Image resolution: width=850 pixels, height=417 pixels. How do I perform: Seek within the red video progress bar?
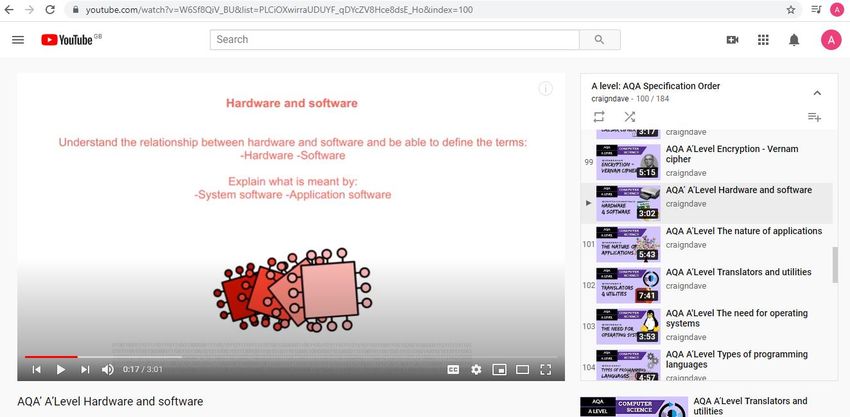click(51, 357)
